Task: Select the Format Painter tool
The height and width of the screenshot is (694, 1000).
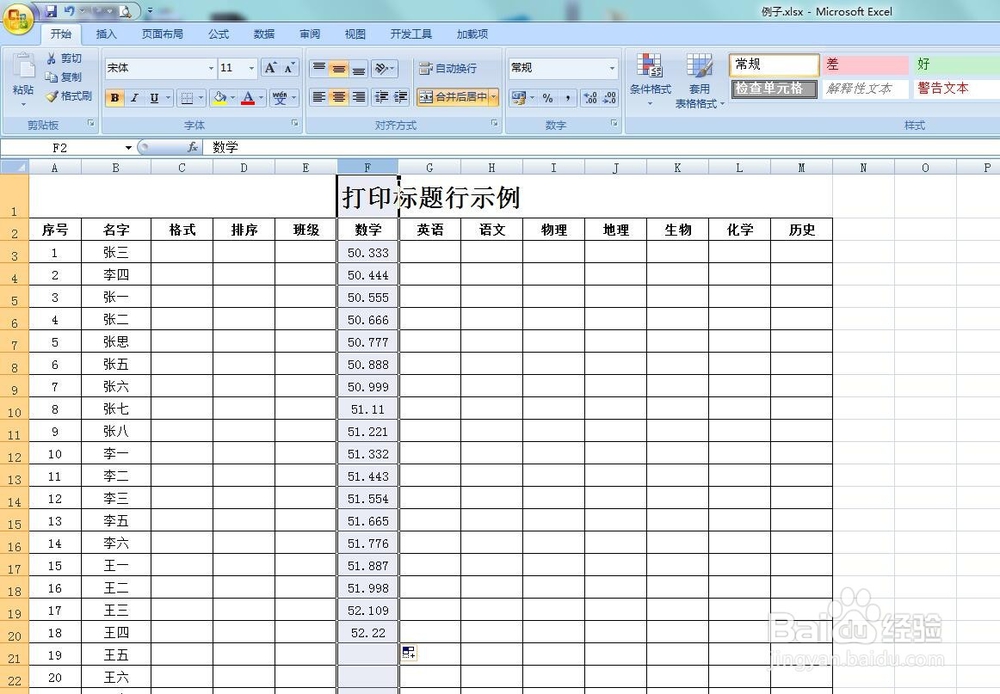Action: tap(70, 97)
